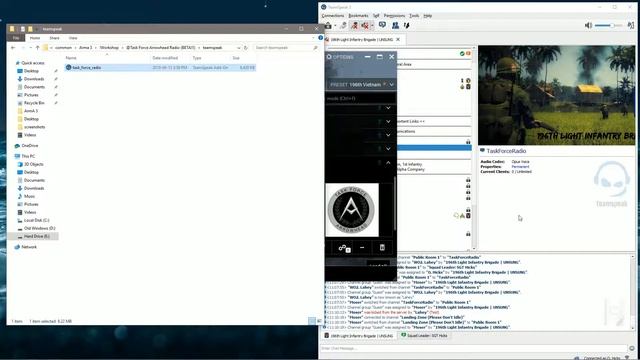The width and height of the screenshot is (640, 360).
Task: Click the channel list vertical scrollbar
Action: point(474,149)
